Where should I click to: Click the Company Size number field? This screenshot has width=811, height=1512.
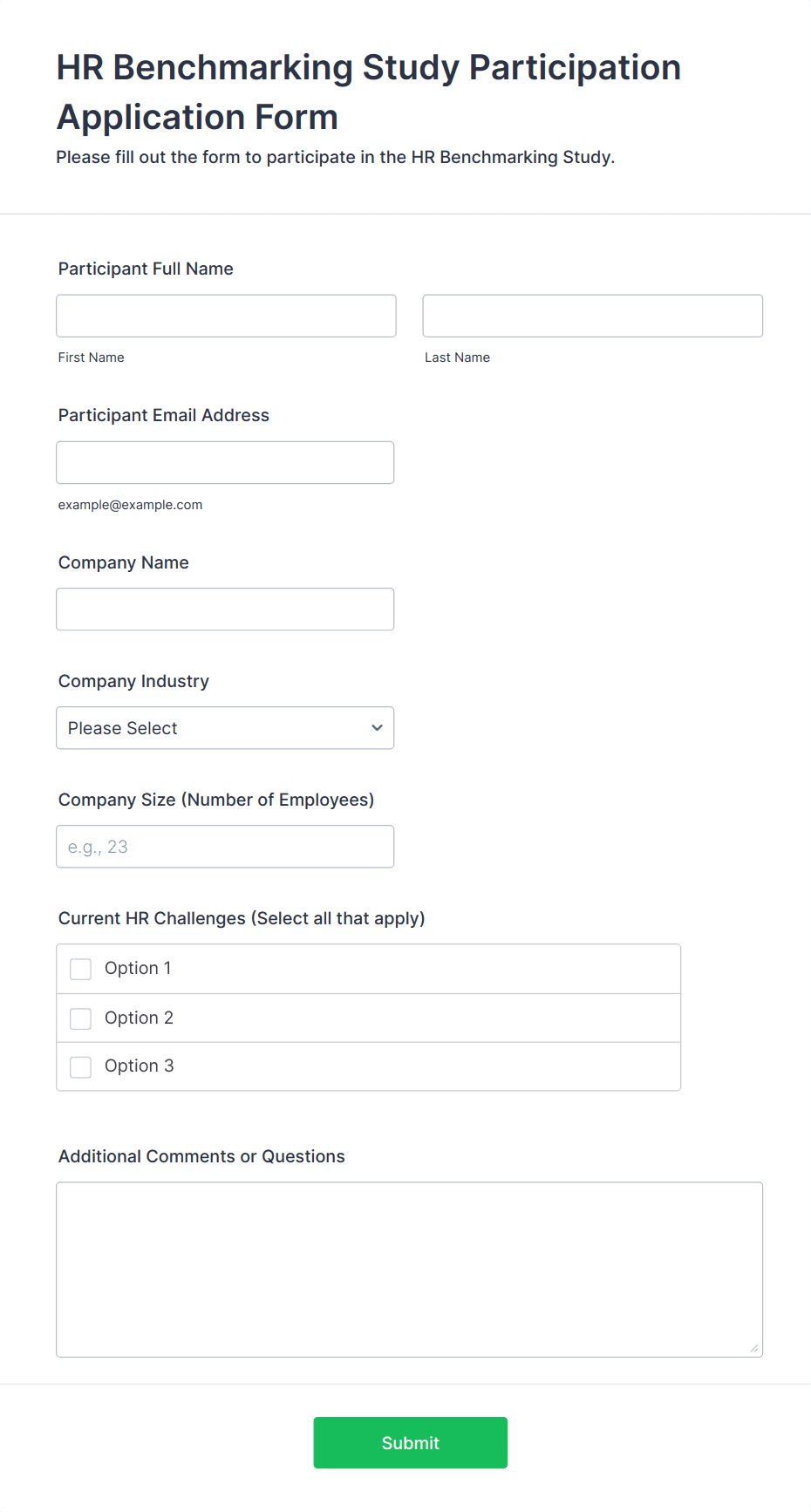point(225,846)
